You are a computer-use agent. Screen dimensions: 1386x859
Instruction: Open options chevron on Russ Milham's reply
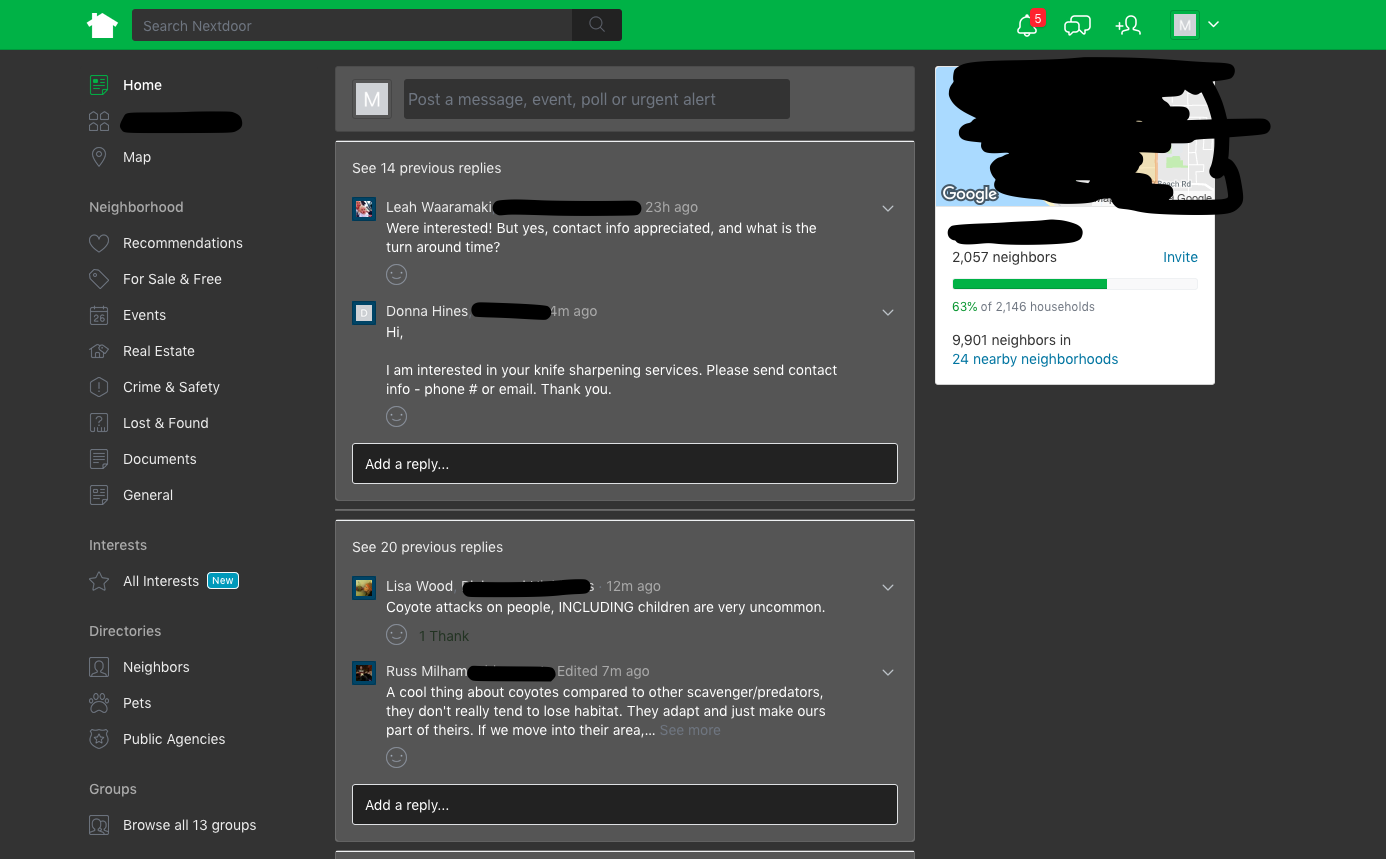pyautogui.click(x=887, y=672)
